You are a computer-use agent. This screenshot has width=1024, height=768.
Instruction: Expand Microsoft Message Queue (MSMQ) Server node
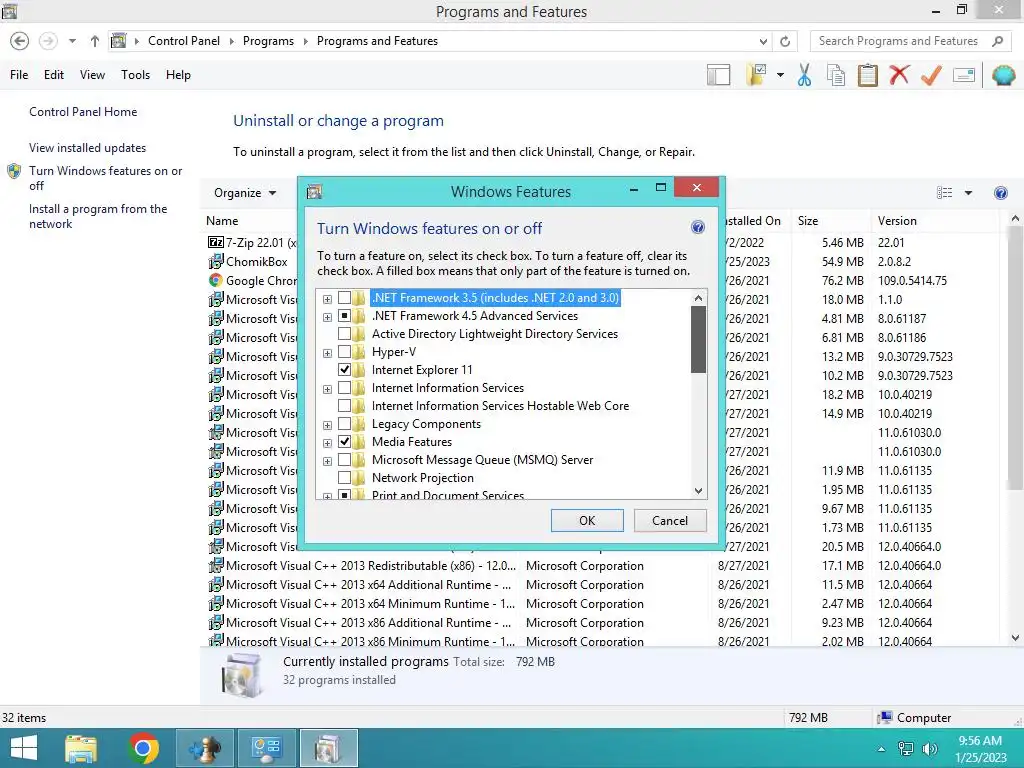[327, 461]
